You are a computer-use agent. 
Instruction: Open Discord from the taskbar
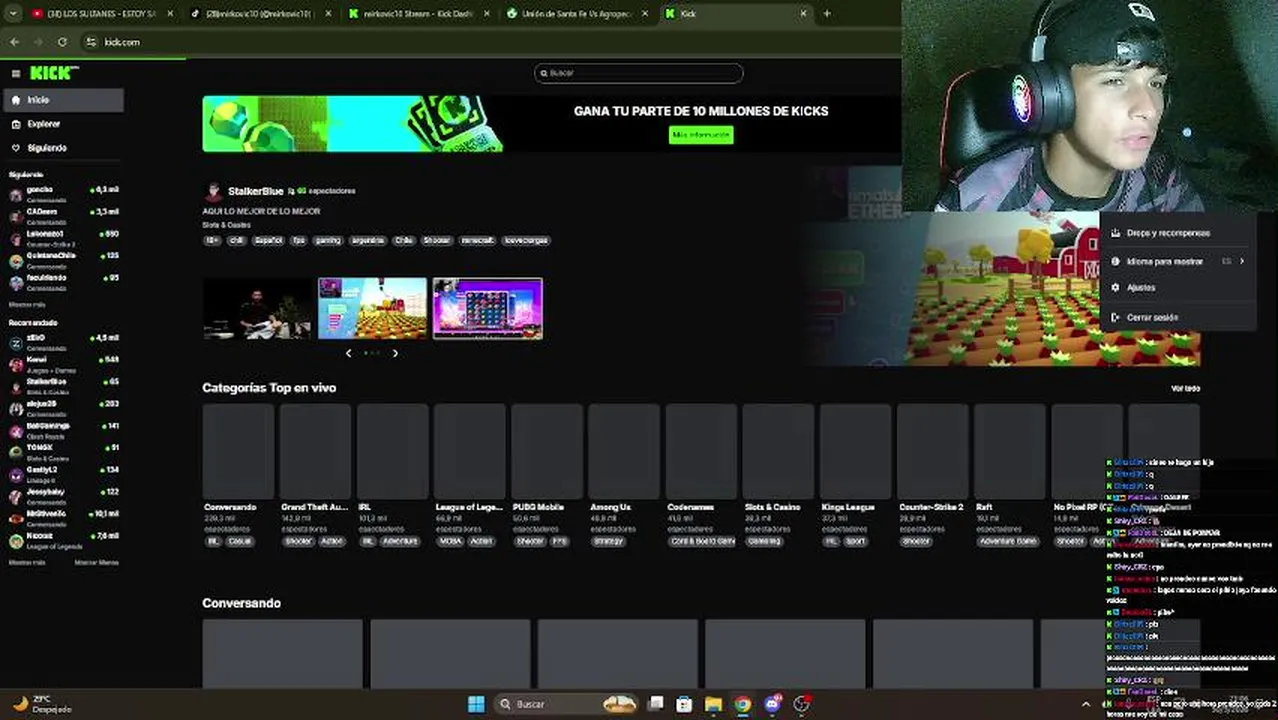(x=772, y=704)
